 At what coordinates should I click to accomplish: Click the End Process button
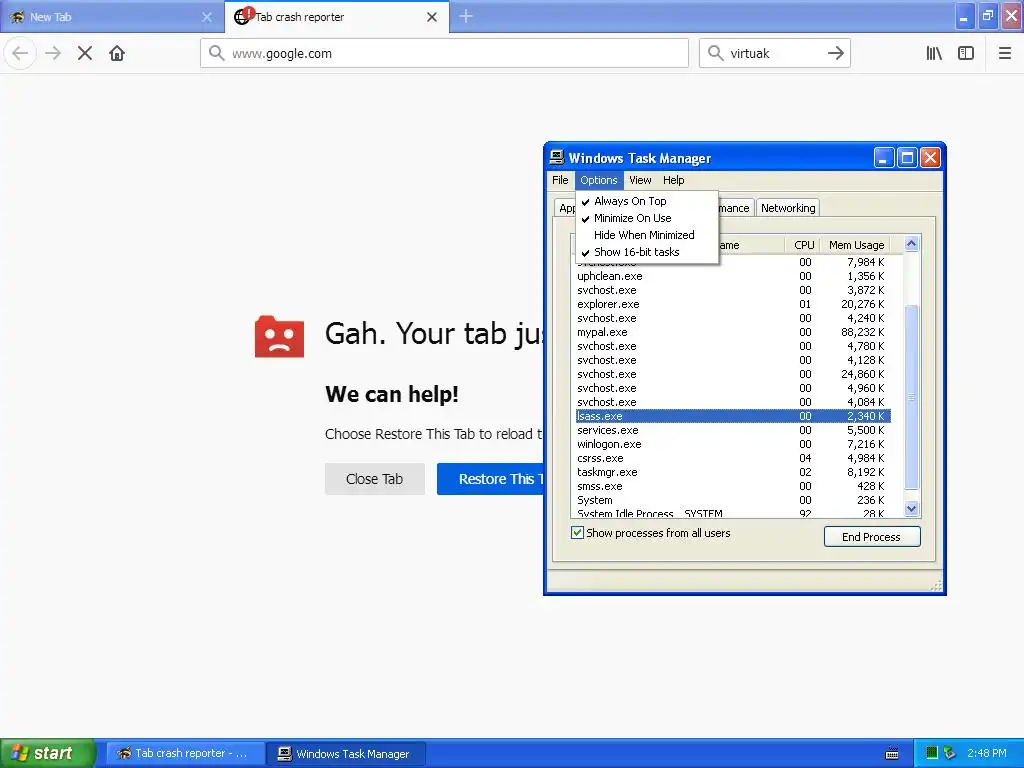[x=872, y=537]
